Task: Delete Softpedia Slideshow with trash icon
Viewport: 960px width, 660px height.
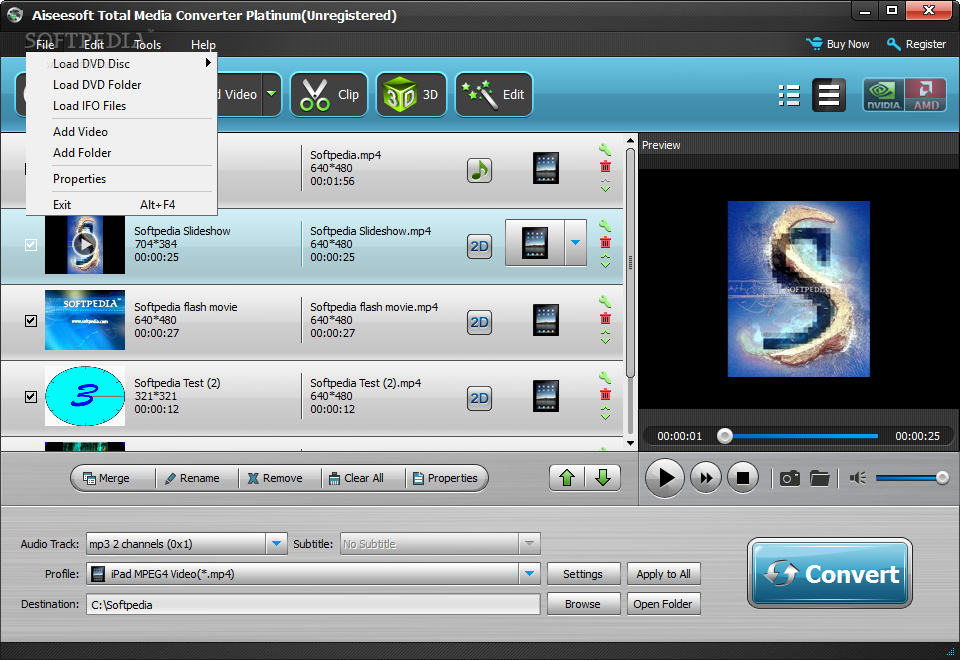Action: pyautogui.click(x=605, y=242)
